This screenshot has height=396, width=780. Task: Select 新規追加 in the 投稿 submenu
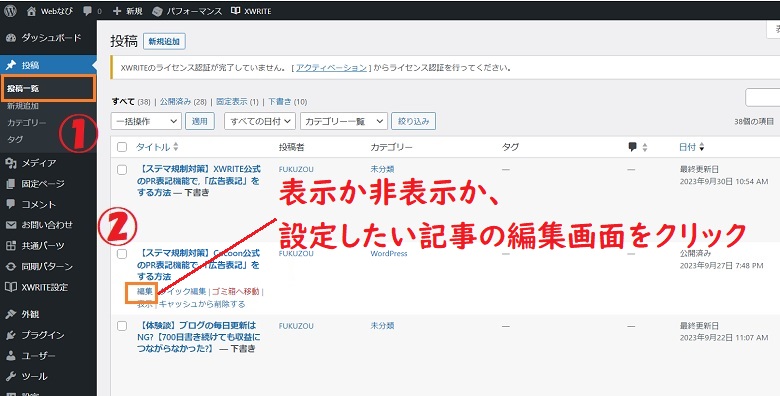pyautogui.click(x=23, y=106)
